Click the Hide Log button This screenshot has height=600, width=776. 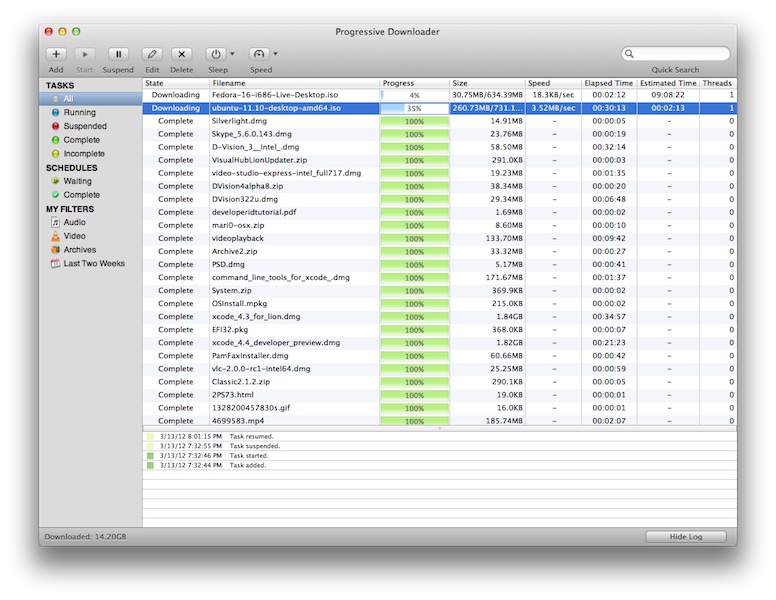click(686, 537)
